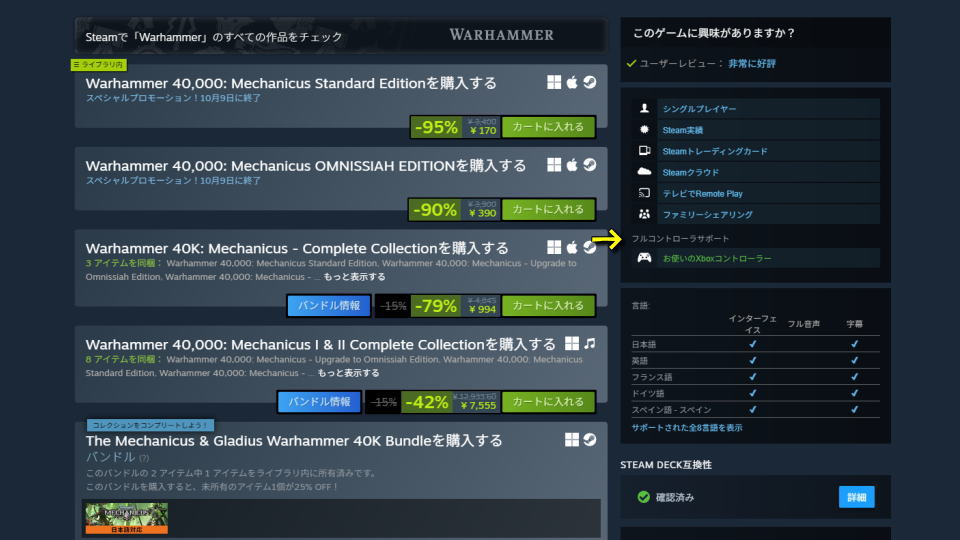Click Windows icon on Mechanicus I & II row

tap(571, 343)
